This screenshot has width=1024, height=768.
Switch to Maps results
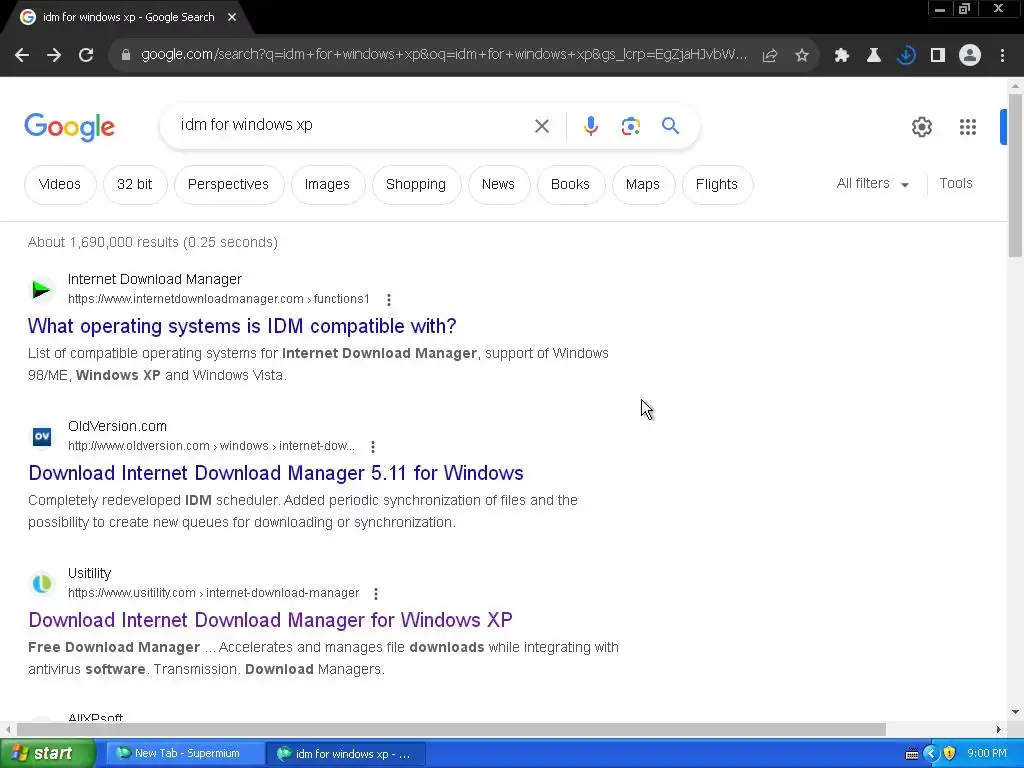point(643,185)
